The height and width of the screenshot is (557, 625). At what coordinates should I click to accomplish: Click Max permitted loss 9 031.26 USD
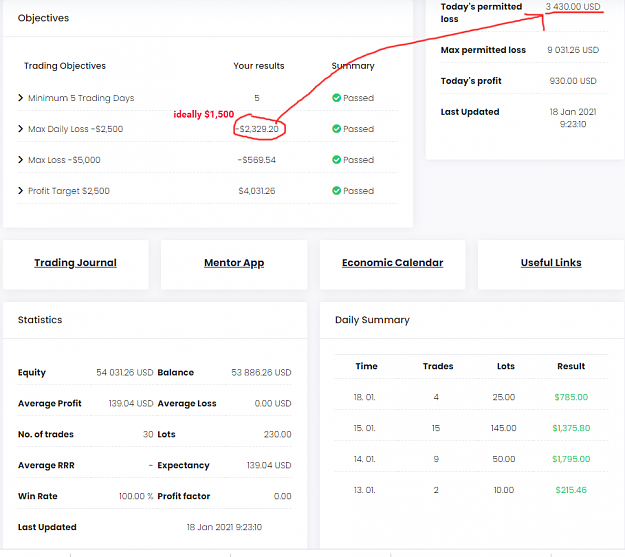573,50
